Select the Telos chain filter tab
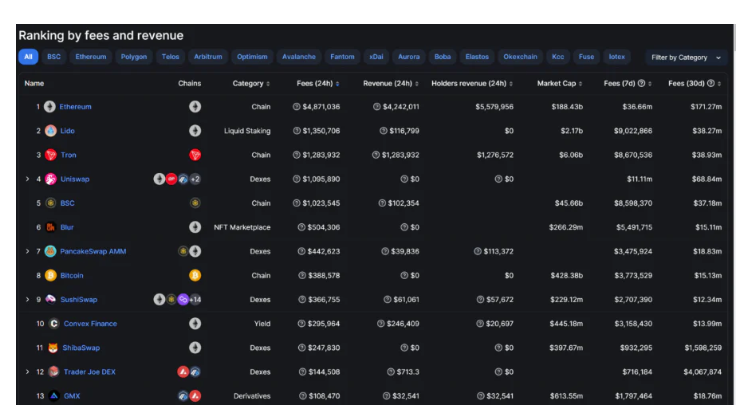Screen dimensions: 751x419 coord(170,57)
